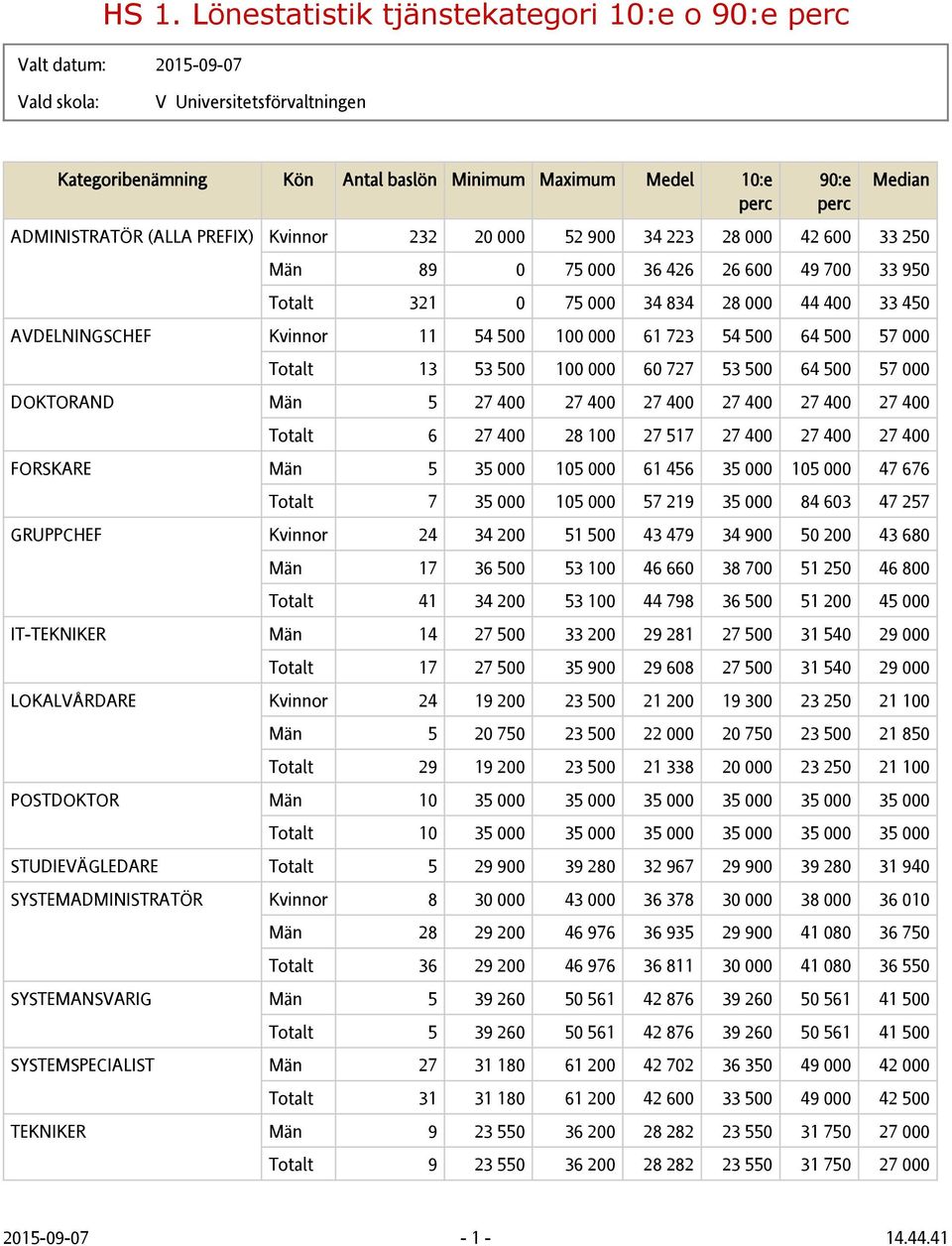The image size is (952, 1246).
Task: Click median 43 680 in GRUPPCHEF Kvinnor row
Action: [904, 535]
